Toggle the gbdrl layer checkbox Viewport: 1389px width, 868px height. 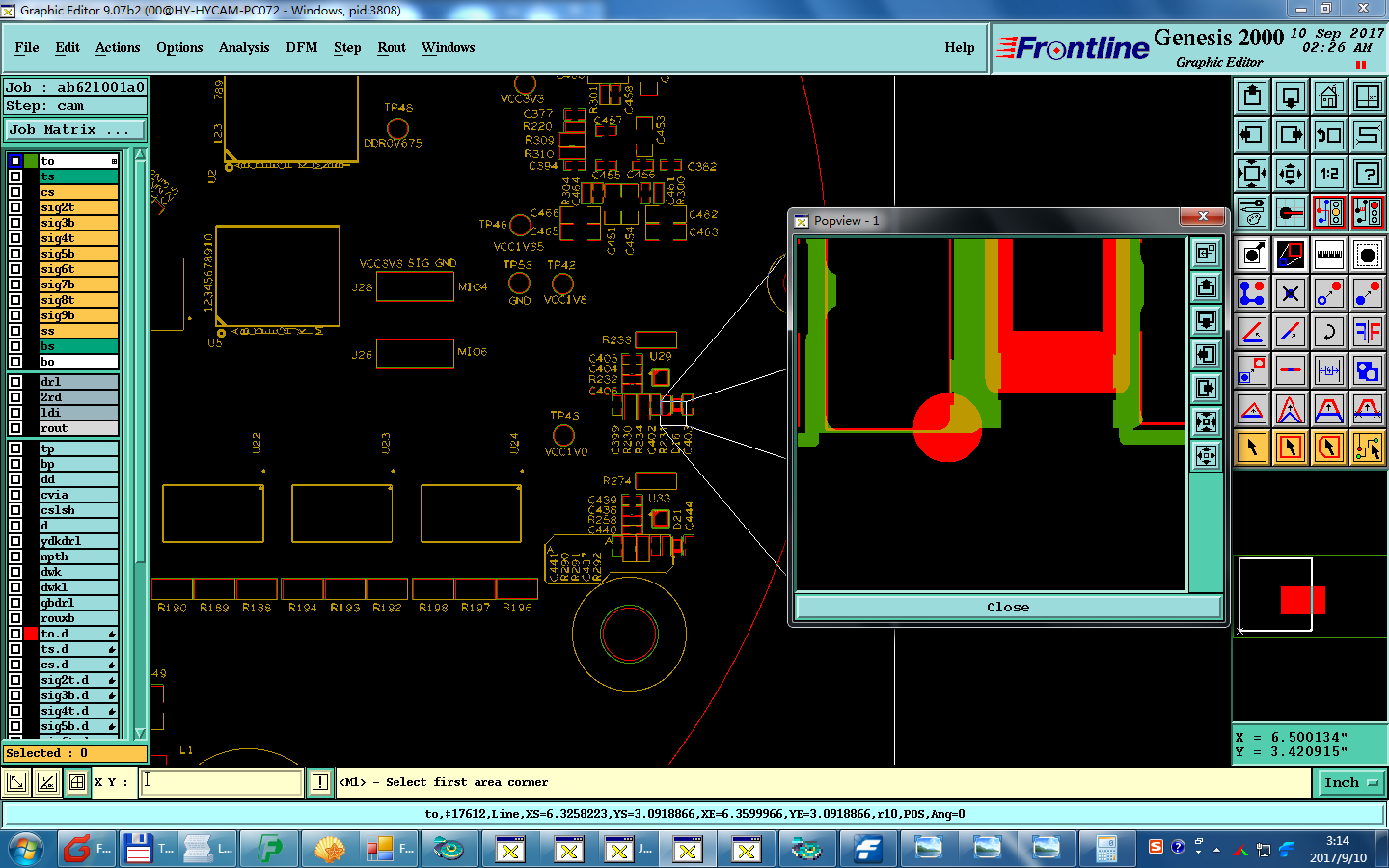click(15, 603)
